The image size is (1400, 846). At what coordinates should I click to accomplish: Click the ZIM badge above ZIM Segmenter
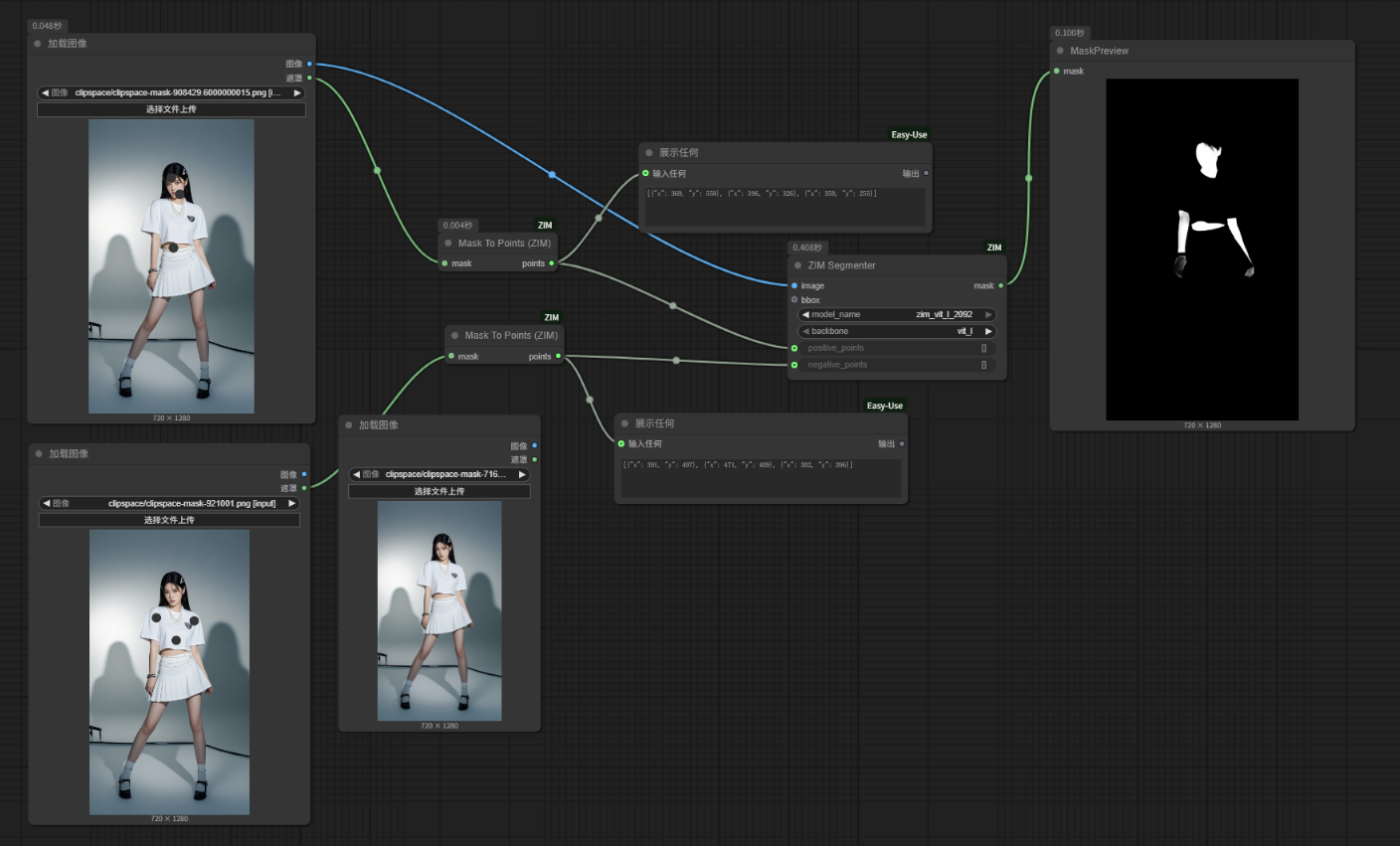click(x=994, y=248)
